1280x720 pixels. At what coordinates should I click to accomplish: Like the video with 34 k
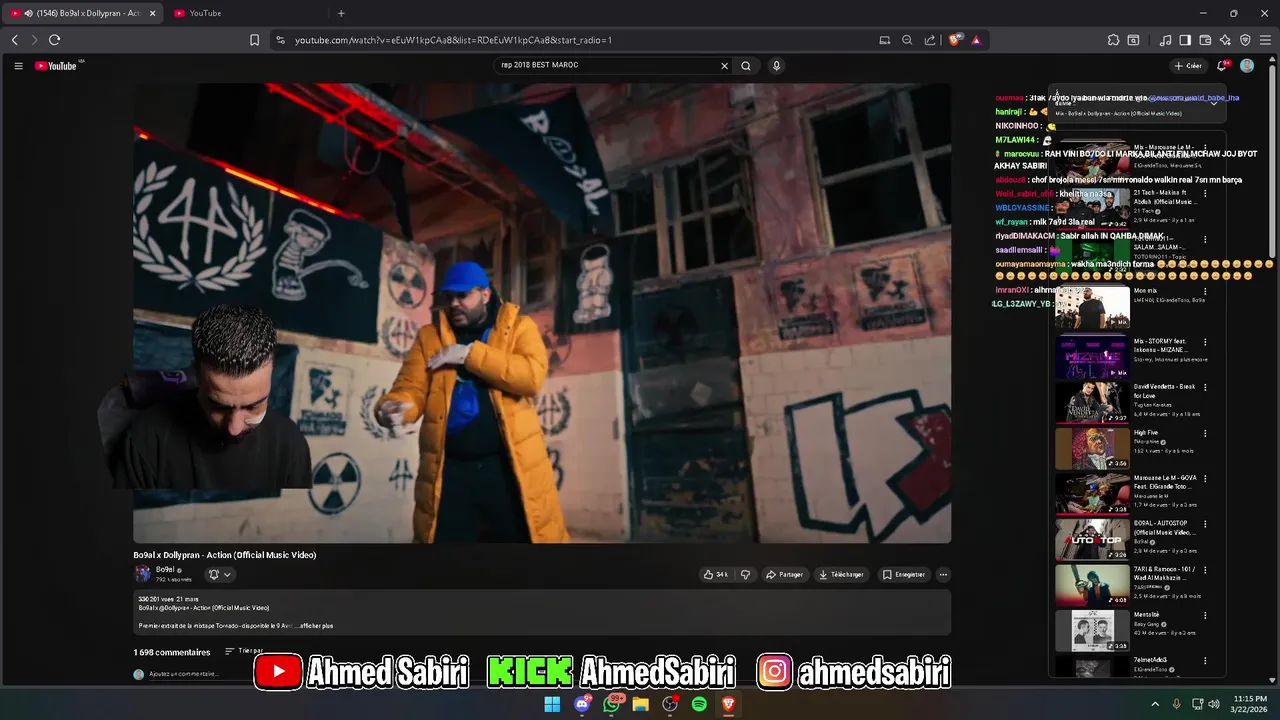[x=716, y=574]
